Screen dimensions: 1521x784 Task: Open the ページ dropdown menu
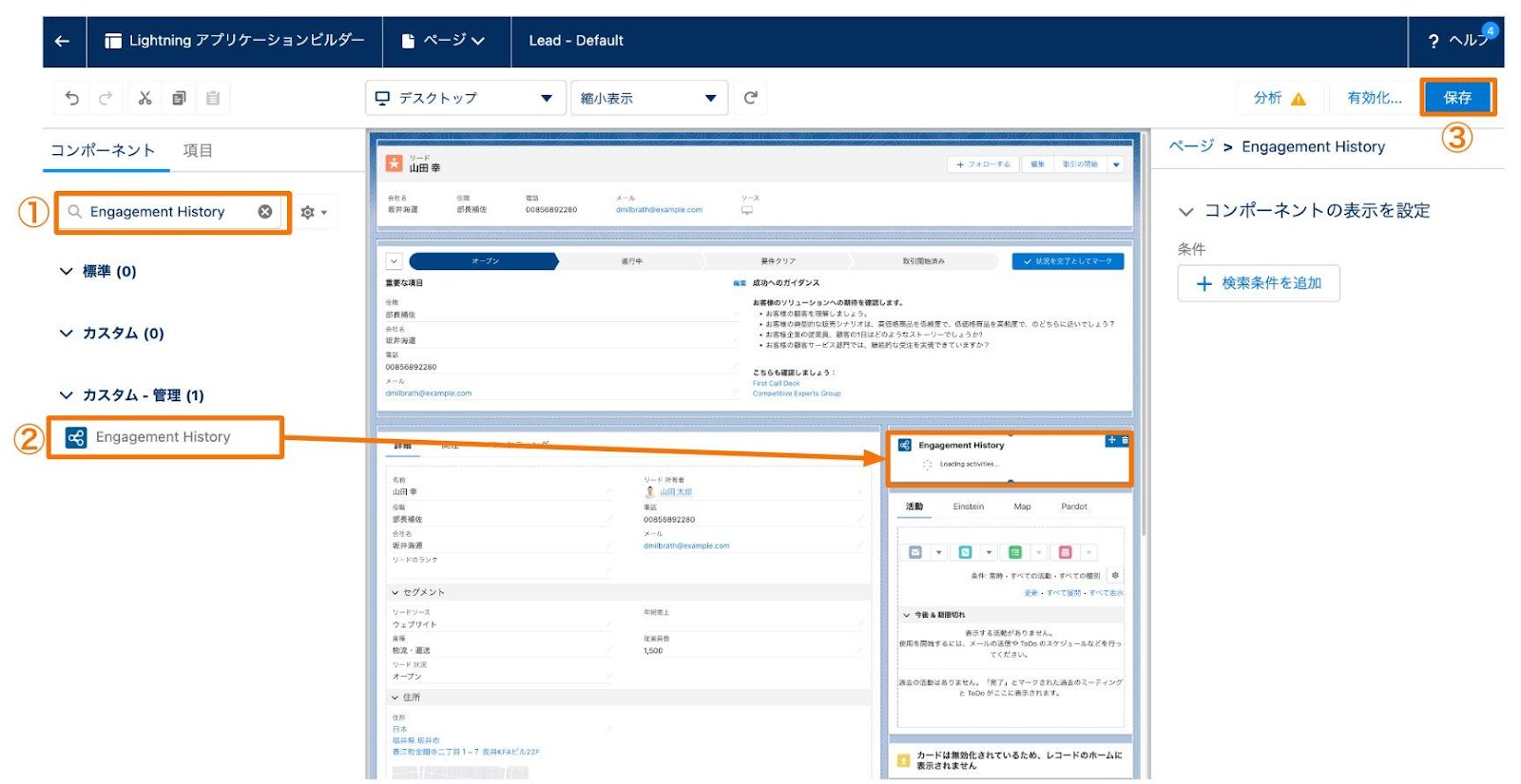[x=444, y=41]
